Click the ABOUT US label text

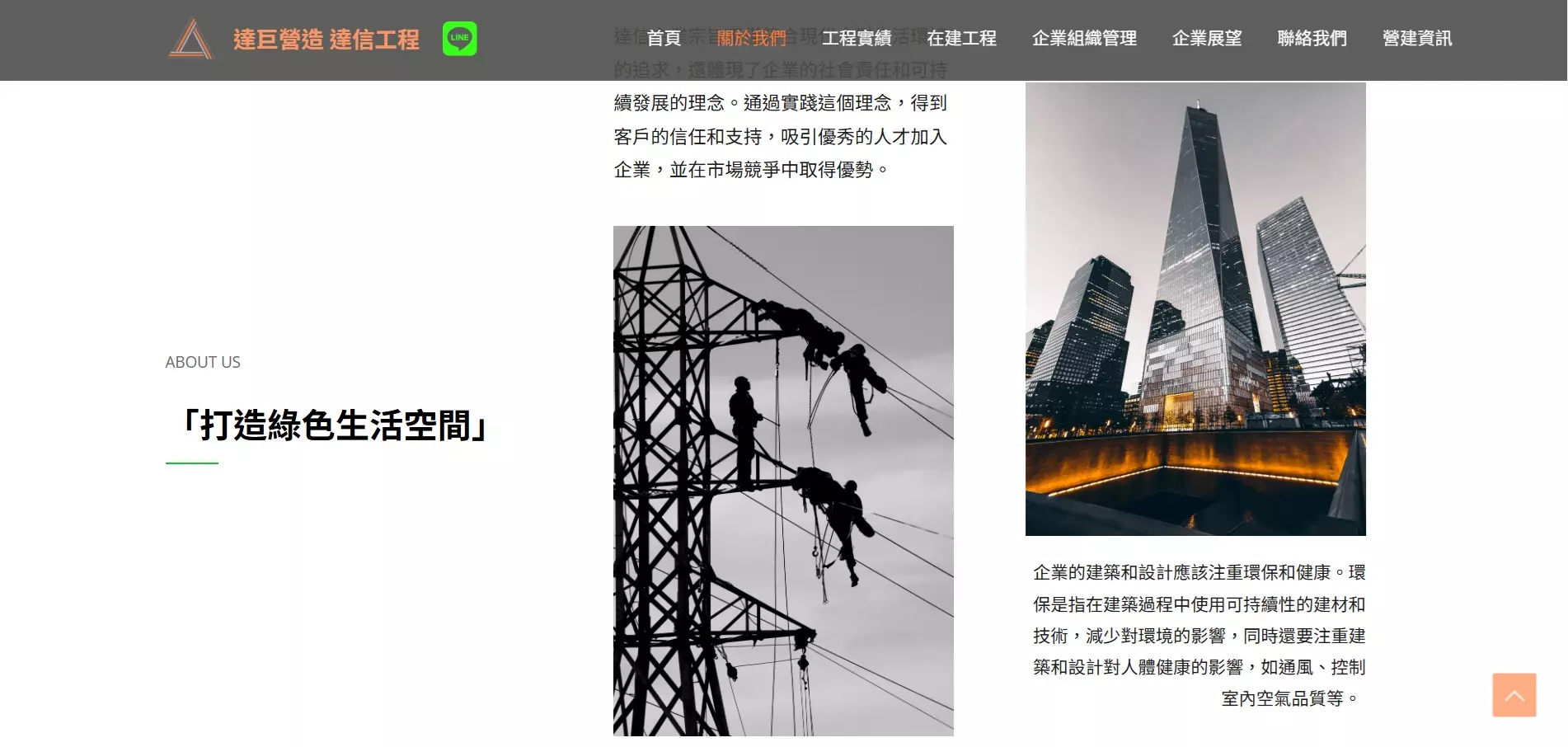pos(203,362)
